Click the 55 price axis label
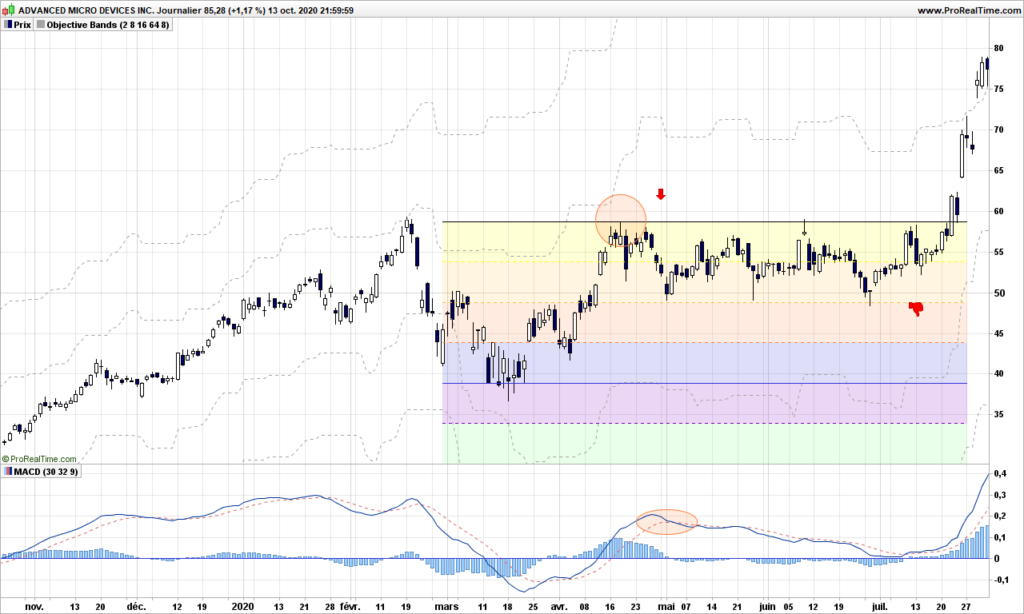The width and height of the screenshot is (1024, 614). point(999,252)
